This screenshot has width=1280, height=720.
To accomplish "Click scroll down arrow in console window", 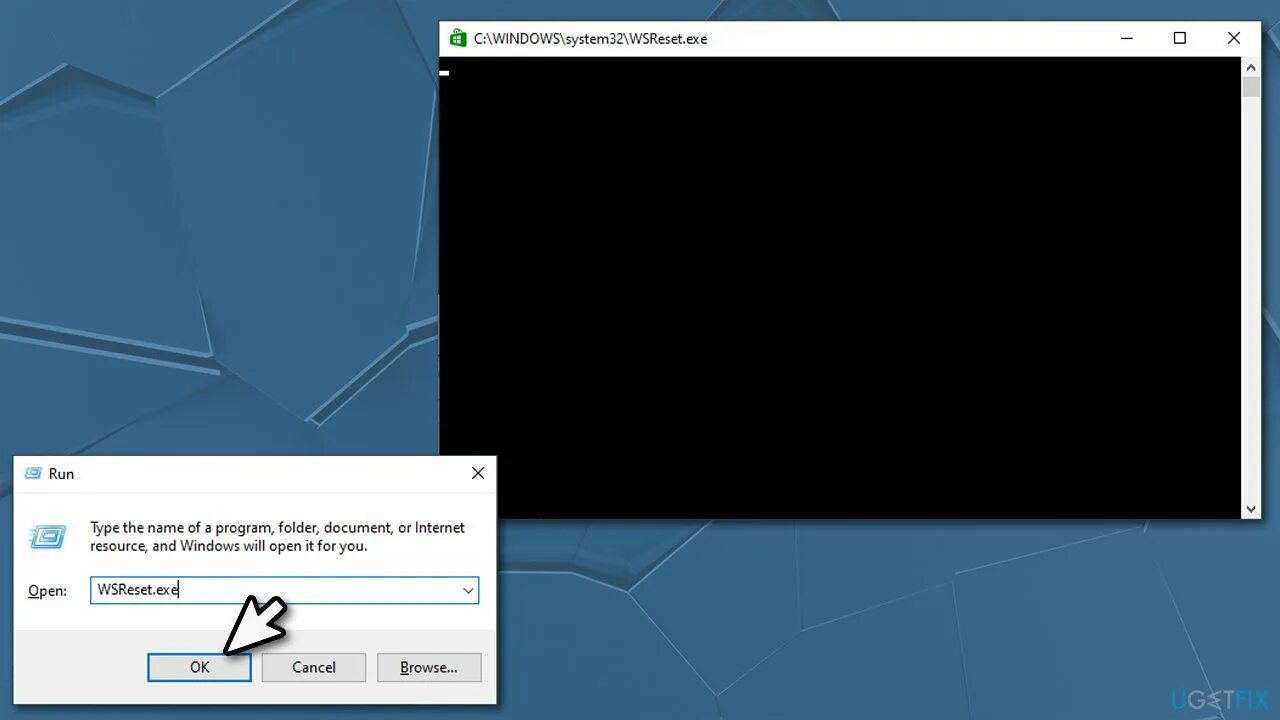I will pyautogui.click(x=1251, y=509).
